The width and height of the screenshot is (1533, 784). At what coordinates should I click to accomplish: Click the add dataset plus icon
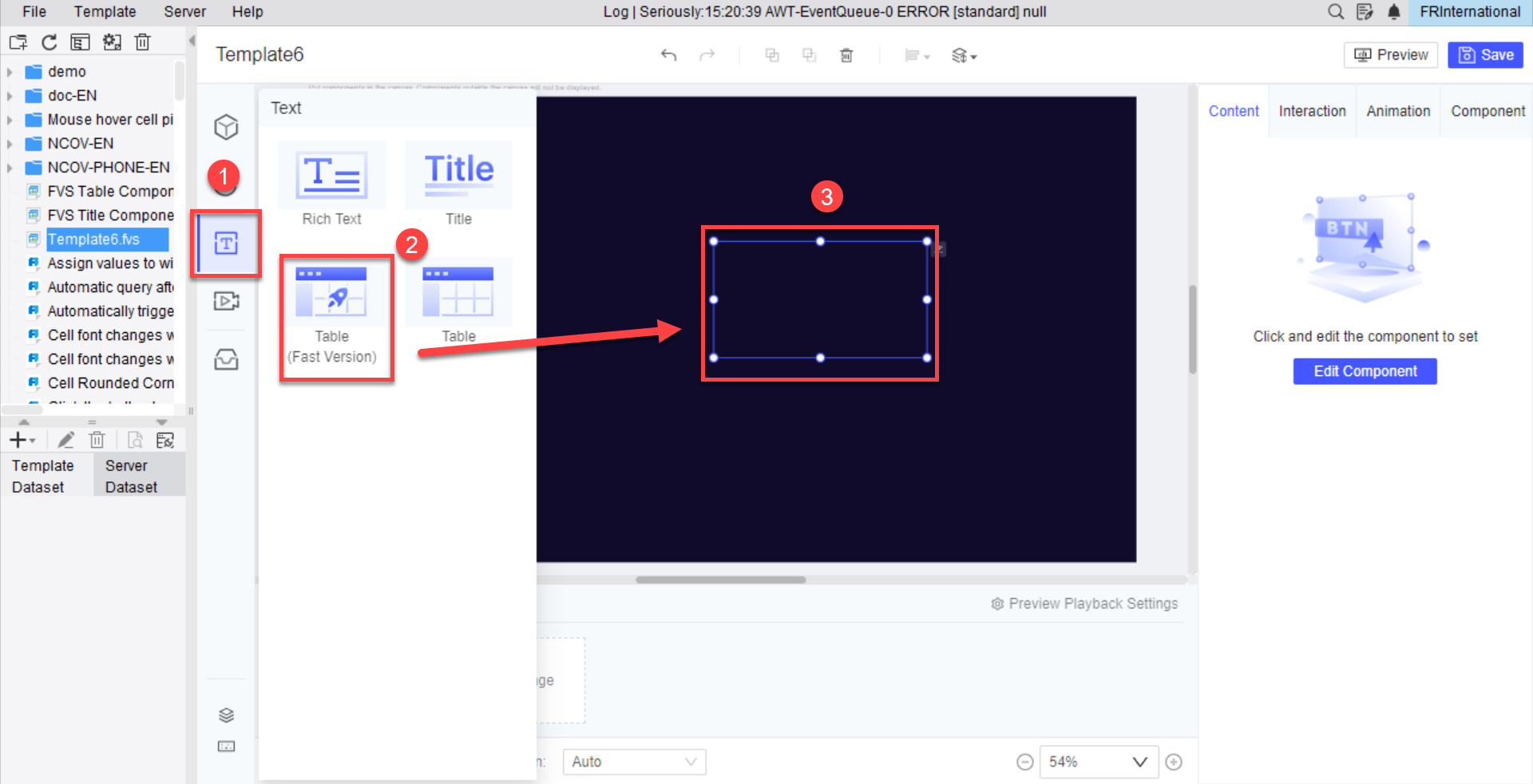21,440
